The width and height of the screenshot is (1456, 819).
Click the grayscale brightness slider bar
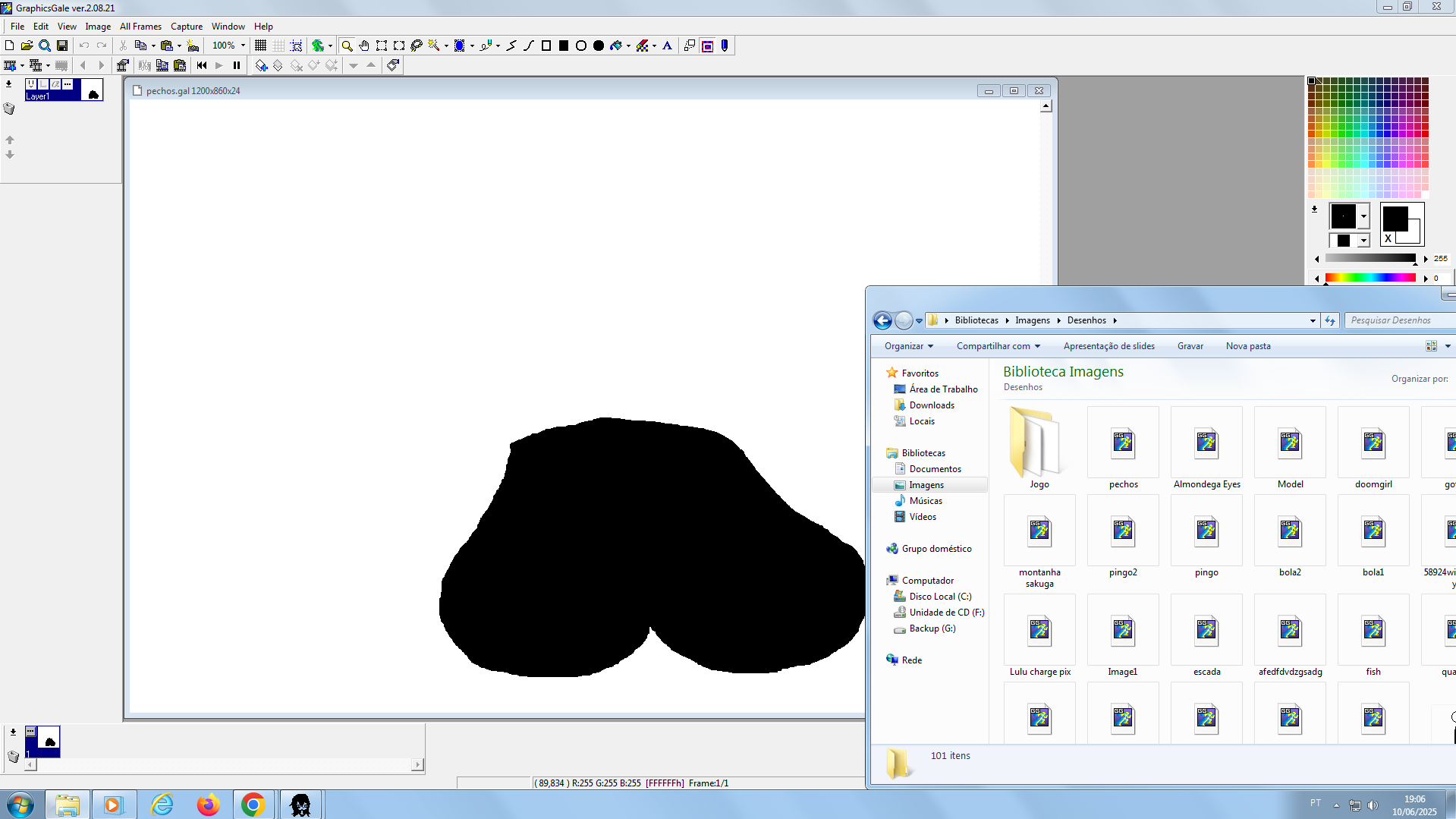click(1370, 259)
